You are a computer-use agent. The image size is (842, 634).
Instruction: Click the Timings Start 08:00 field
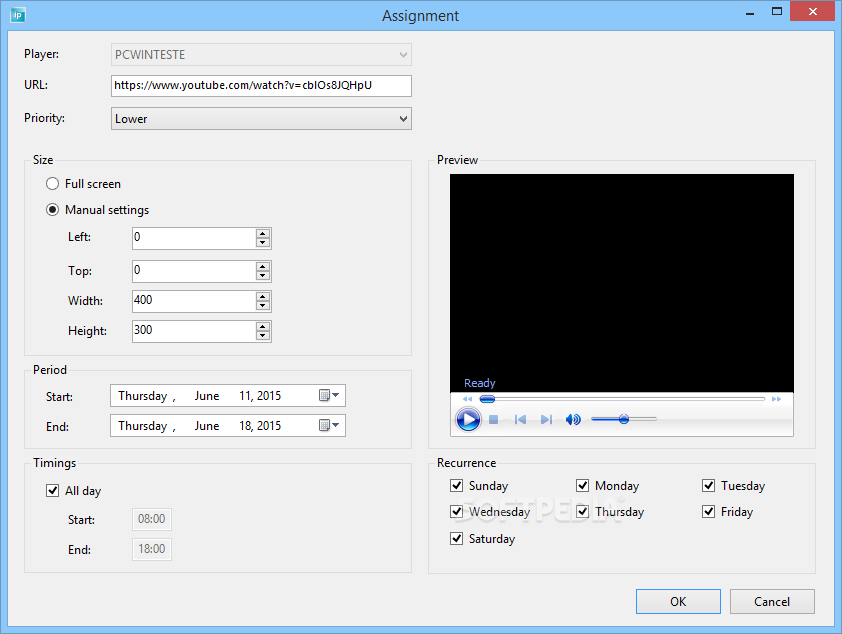tap(152, 519)
